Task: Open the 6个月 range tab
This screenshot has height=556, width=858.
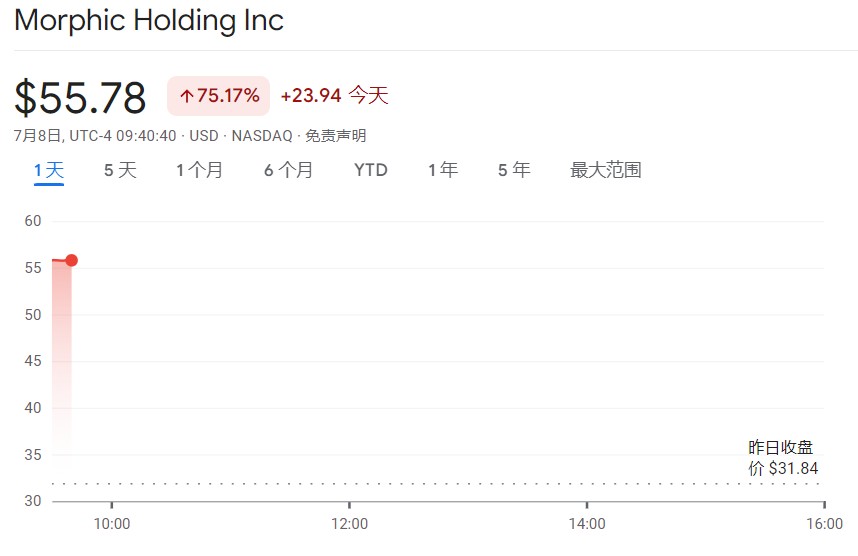Action: tap(288, 170)
